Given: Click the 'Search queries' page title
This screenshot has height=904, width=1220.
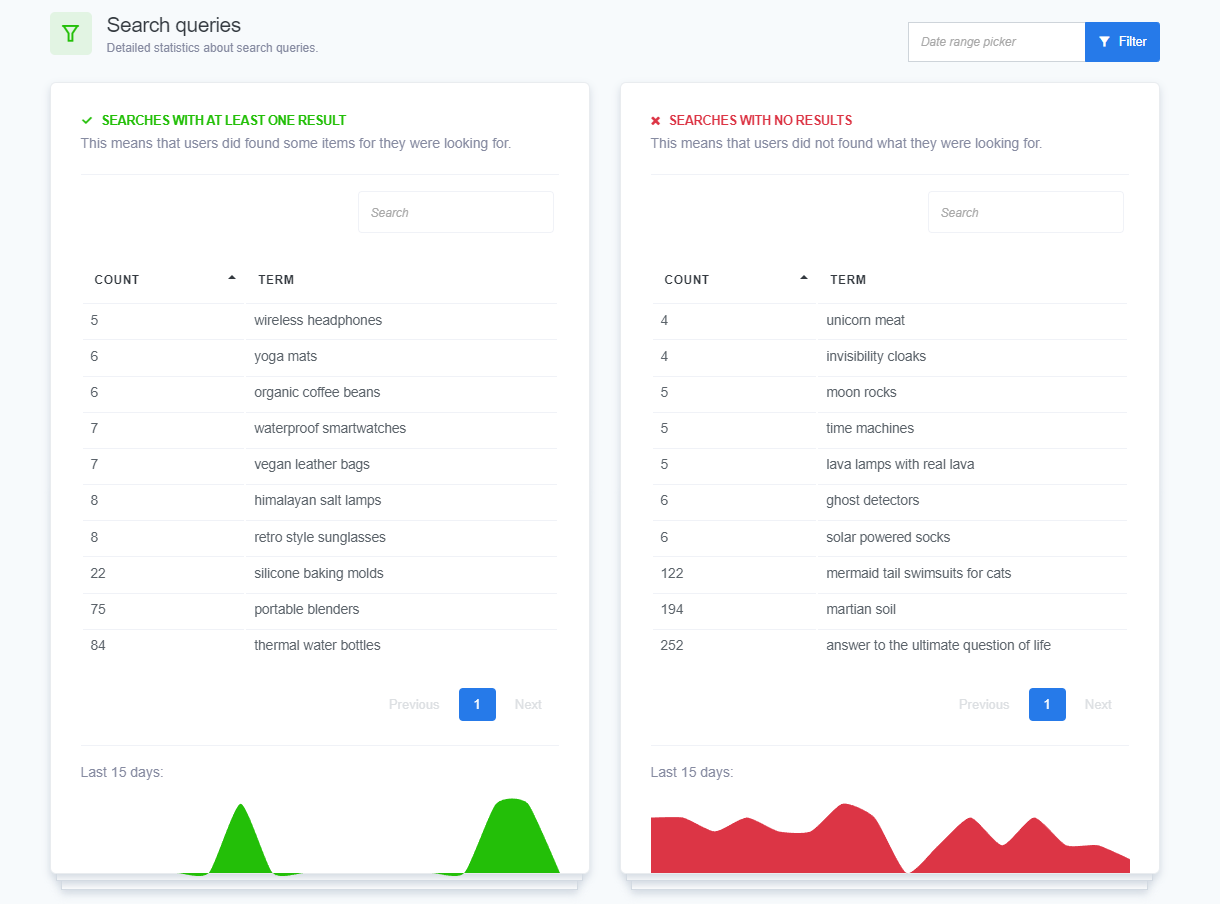Looking at the screenshot, I should coord(174,25).
